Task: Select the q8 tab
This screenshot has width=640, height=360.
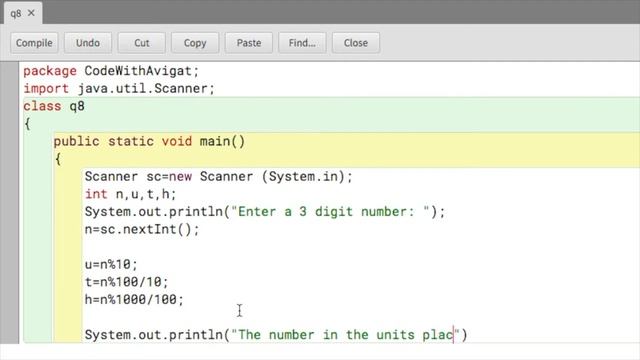Action: pyautogui.click(x=16, y=13)
